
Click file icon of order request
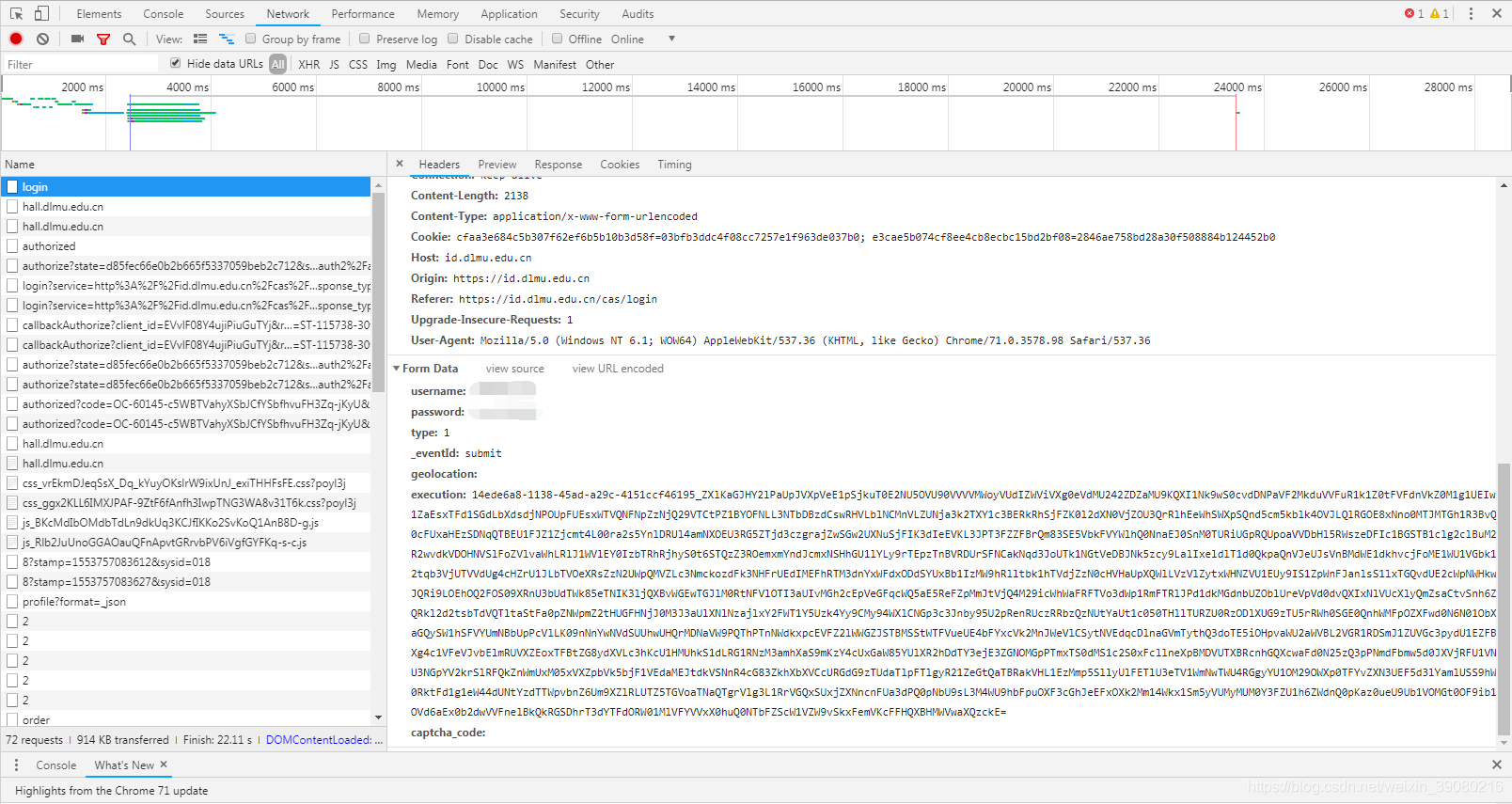pos(12,720)
